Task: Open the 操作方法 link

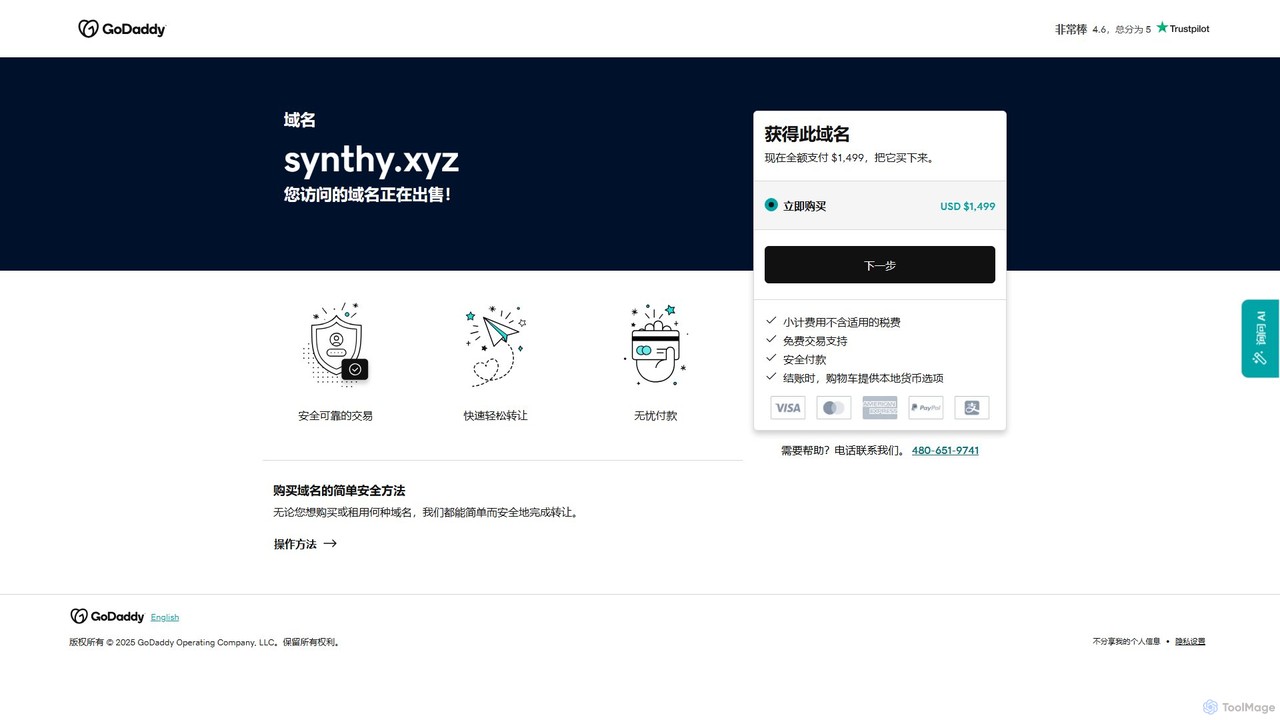Action: [x=305, y=544]
